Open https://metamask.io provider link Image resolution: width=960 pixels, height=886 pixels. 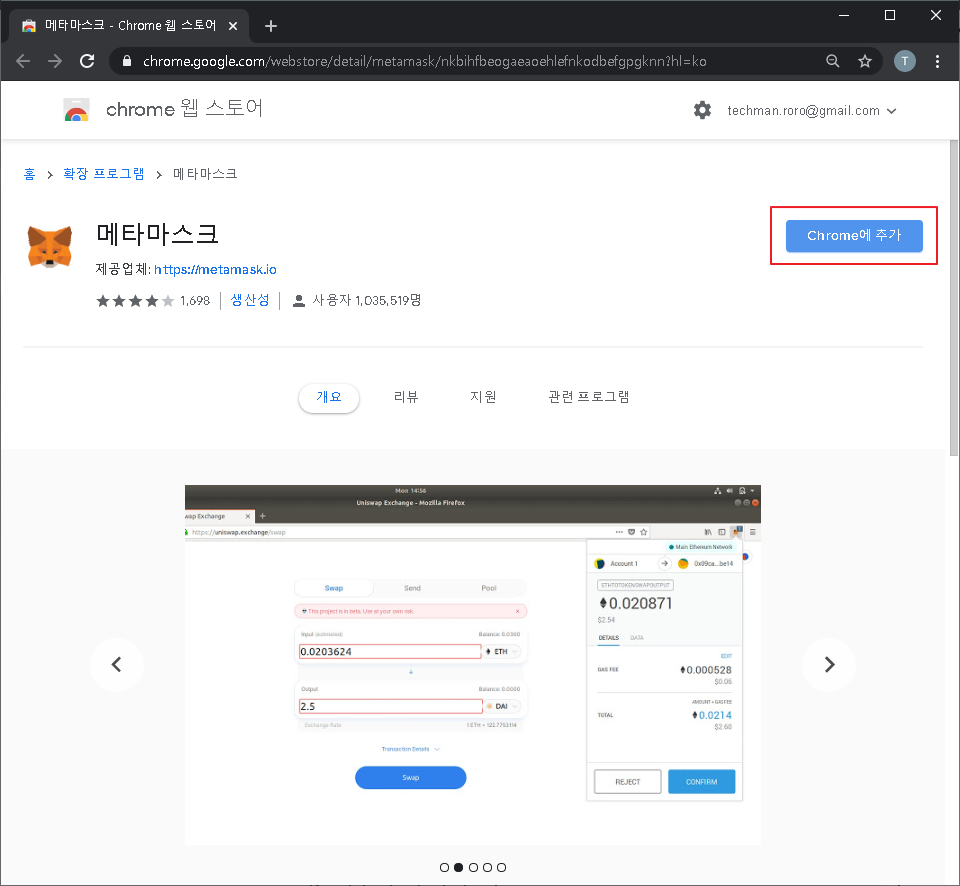point(215,269)
